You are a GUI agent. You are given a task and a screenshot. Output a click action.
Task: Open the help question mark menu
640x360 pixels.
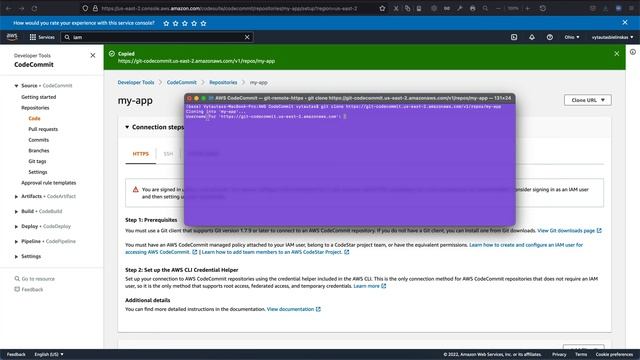click(x=550, y=37)
